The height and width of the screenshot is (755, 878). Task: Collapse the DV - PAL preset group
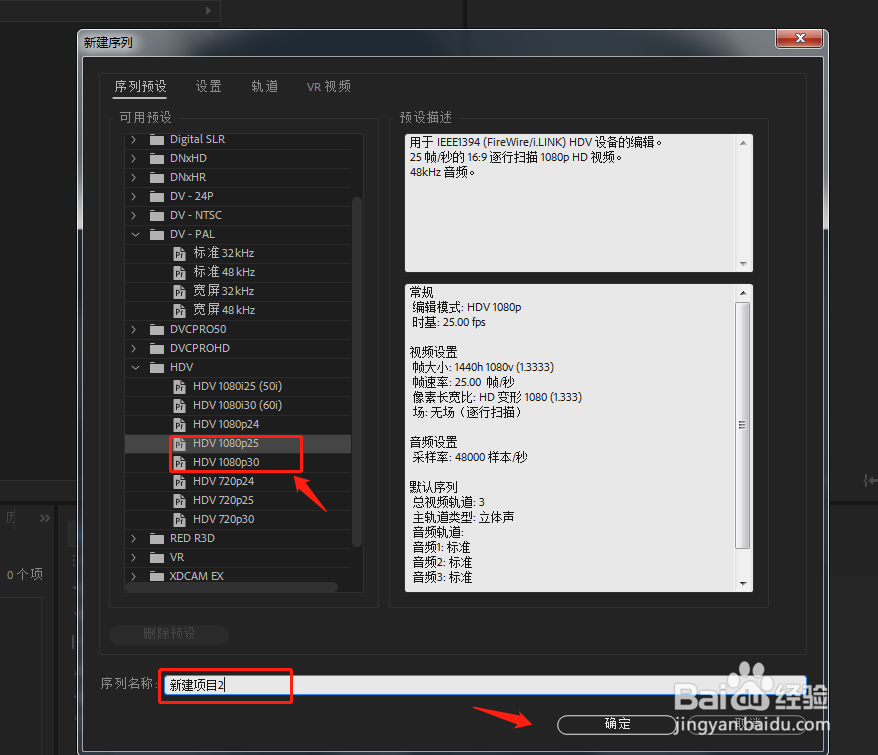(x=134, y=234)
